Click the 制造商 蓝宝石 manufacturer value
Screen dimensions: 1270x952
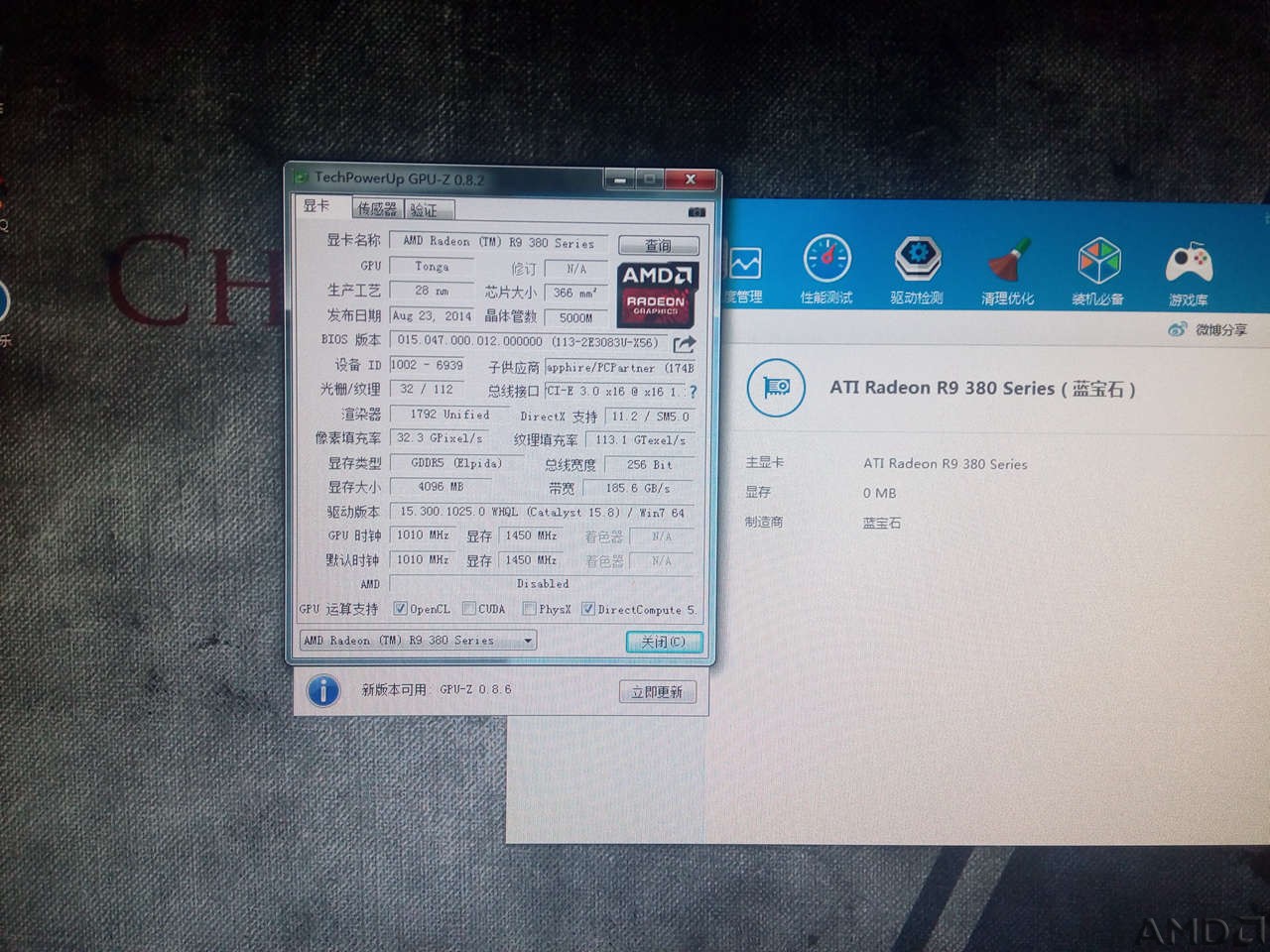(882, 523)
